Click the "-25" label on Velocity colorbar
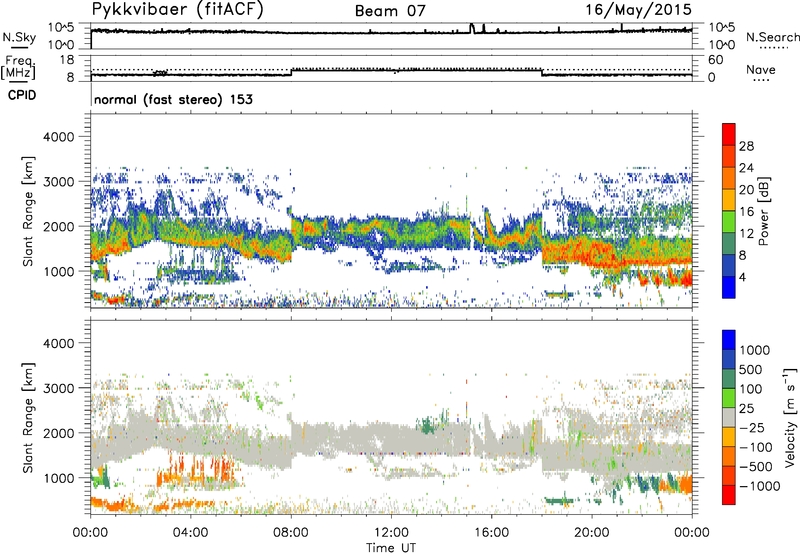800x554 pixels. tap(751, 428)
